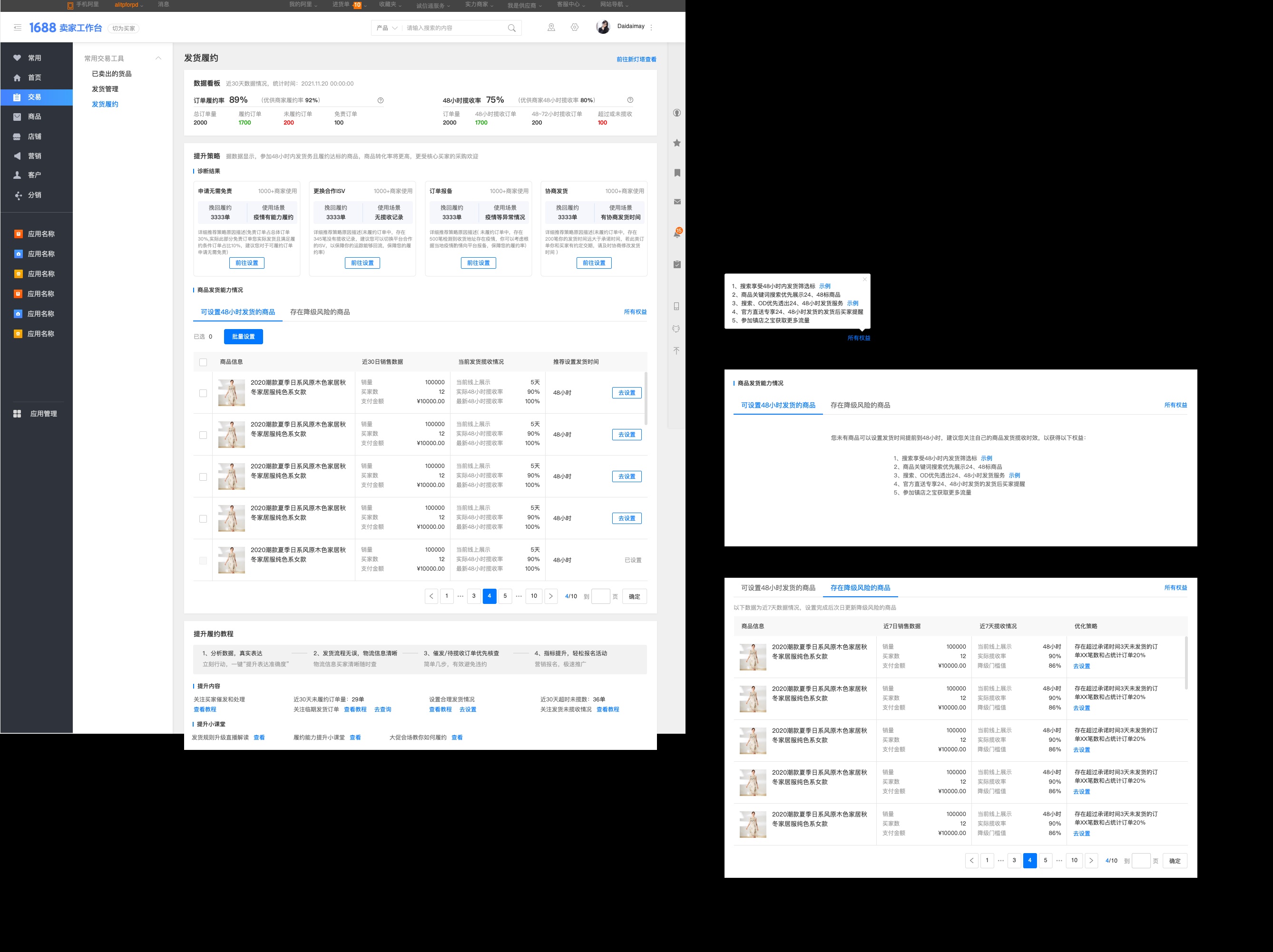Toggle the select-all checkbox in table header
The height and width of the screenshot is (952, 1273).
pos(203,362)
